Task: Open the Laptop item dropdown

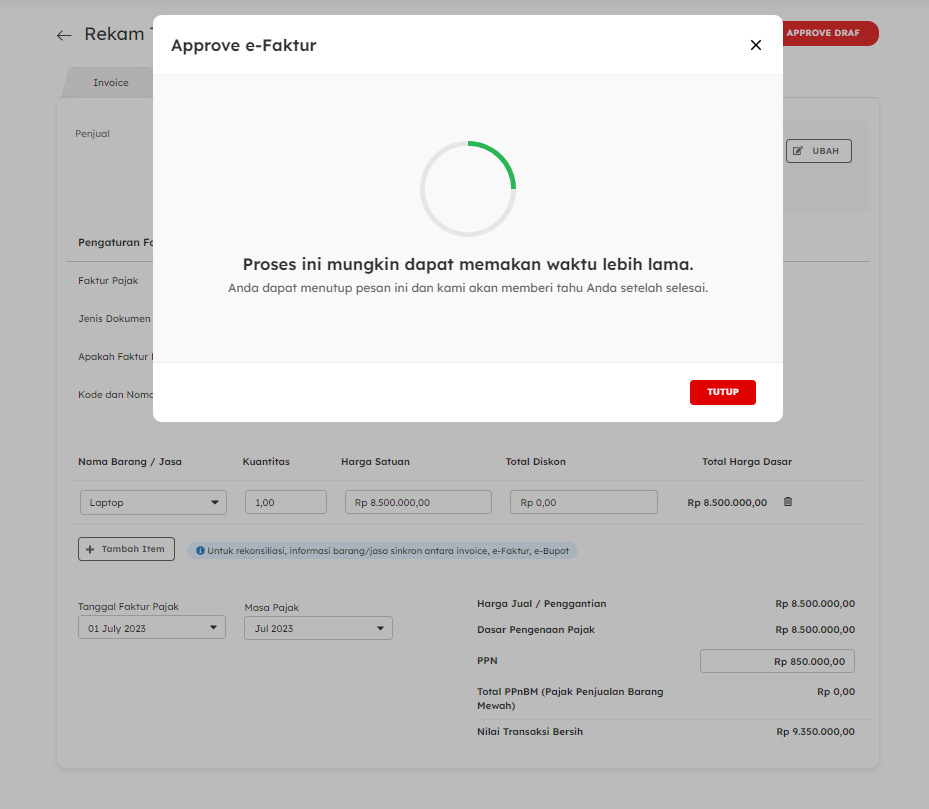Action: coord(153,502)
